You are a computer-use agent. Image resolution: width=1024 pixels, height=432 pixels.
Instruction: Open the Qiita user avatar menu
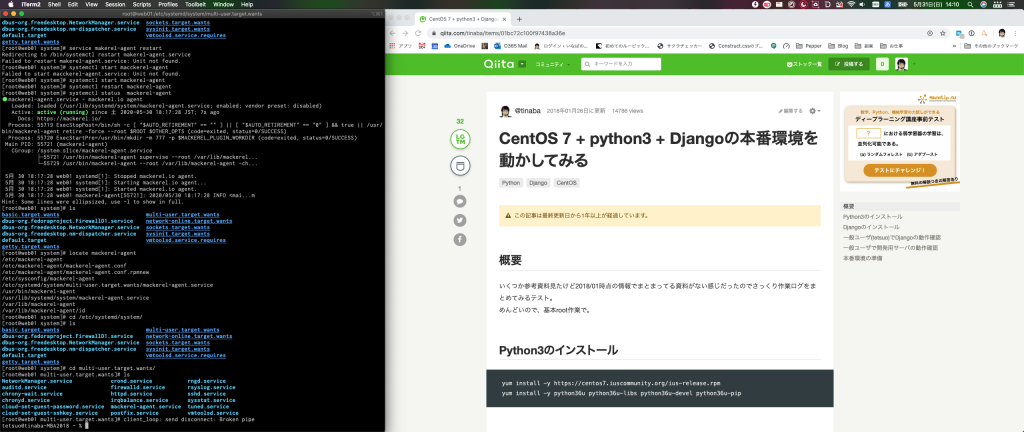pos(904,64)
